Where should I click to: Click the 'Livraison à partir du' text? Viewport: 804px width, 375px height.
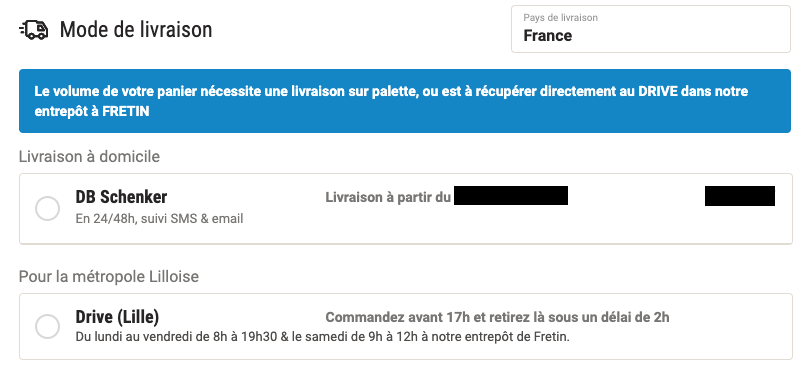pyautogui.click(x=388, y=198)
